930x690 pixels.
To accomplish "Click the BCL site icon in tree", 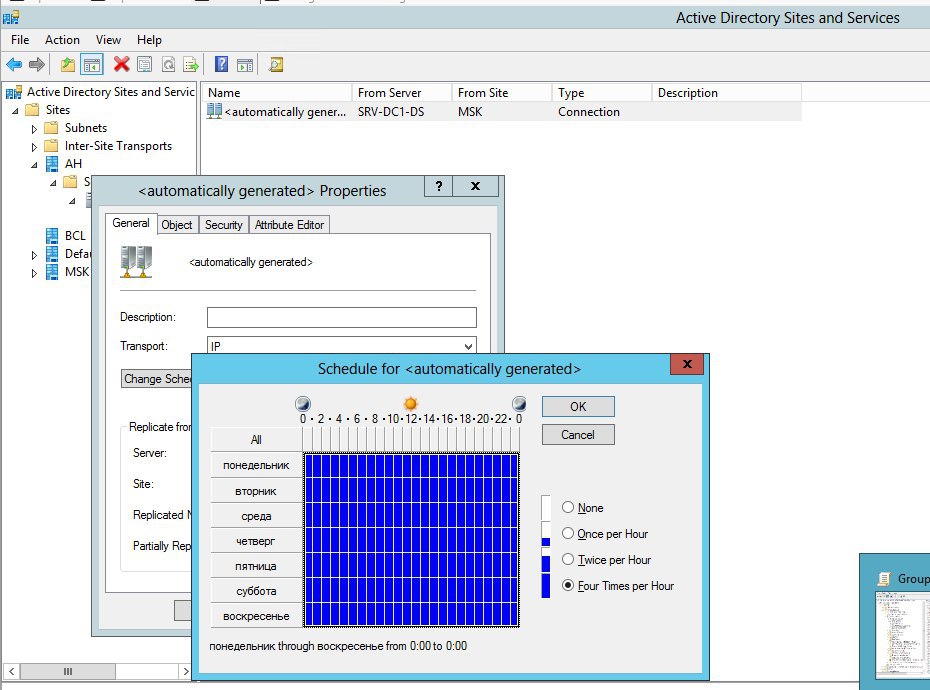I will [x=52, y=236].
